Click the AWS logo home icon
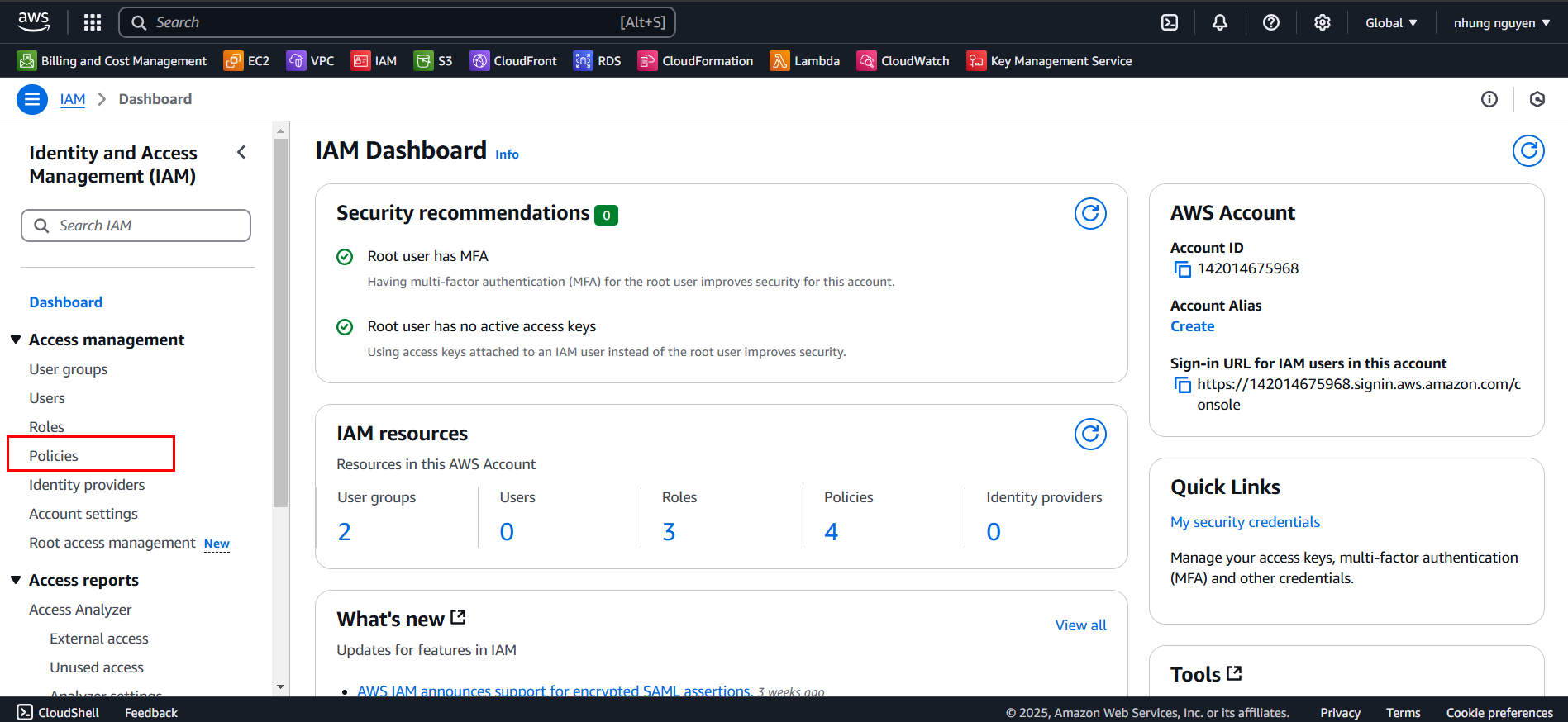Screen dimensions: 1568x722 click(33, 21)
